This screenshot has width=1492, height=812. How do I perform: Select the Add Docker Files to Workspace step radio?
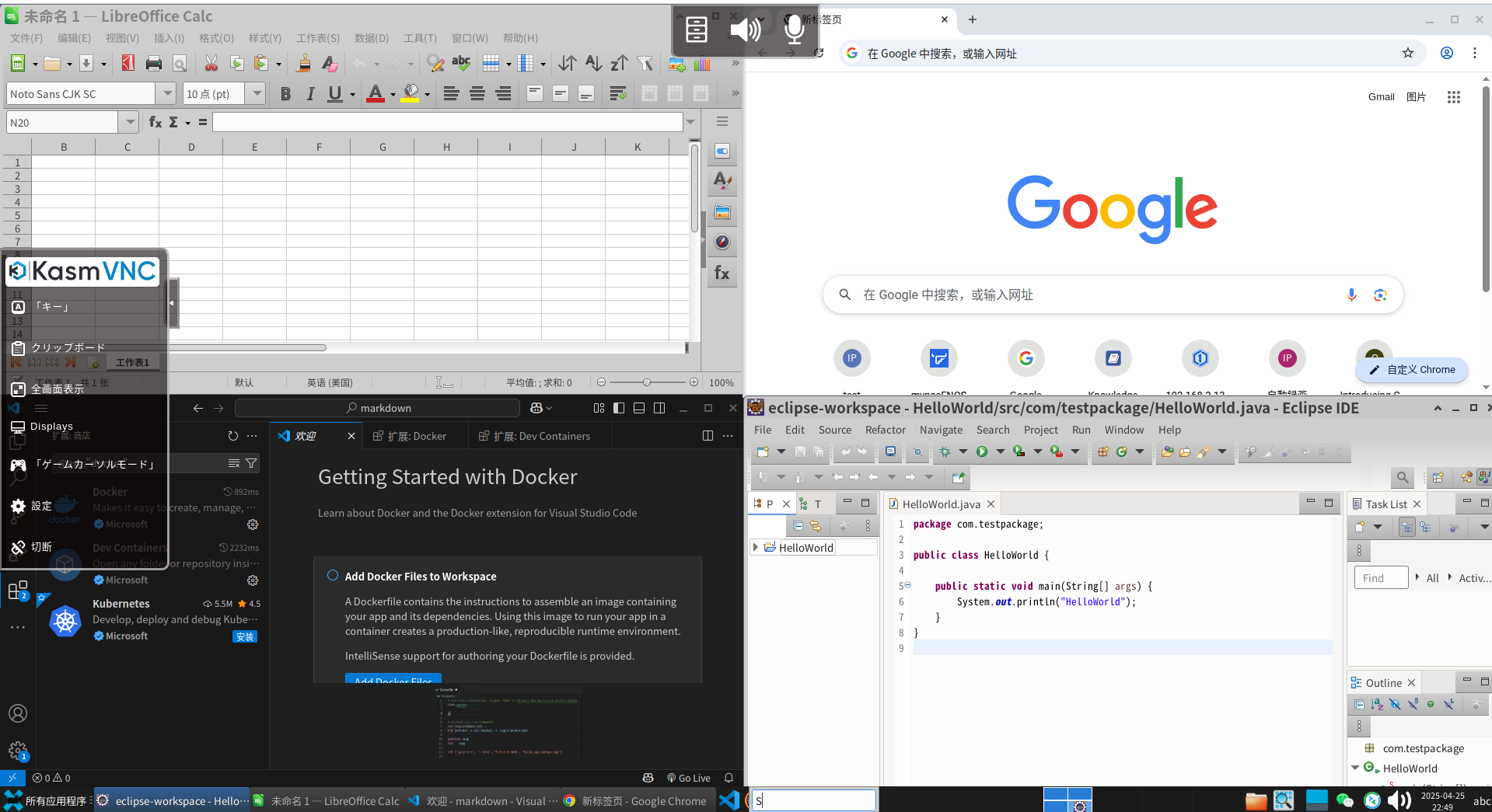[333, 576]
